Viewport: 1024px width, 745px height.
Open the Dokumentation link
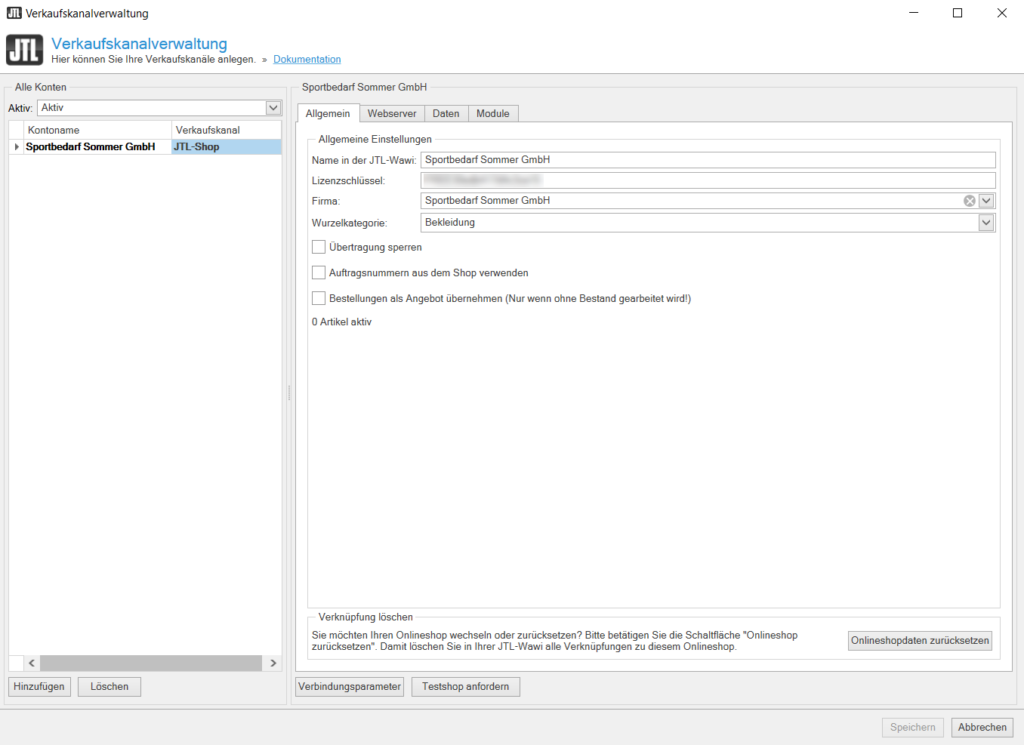pos(307,60)
